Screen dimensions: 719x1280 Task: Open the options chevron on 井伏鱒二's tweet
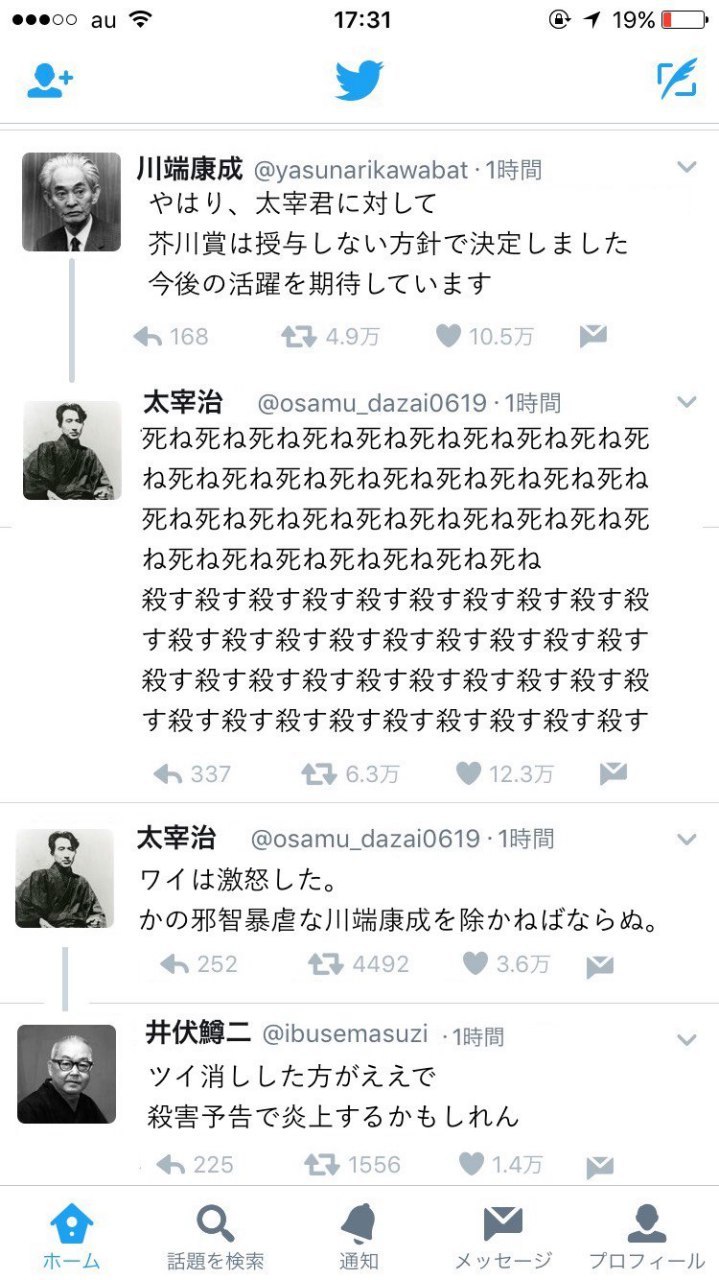[686, 1040]
